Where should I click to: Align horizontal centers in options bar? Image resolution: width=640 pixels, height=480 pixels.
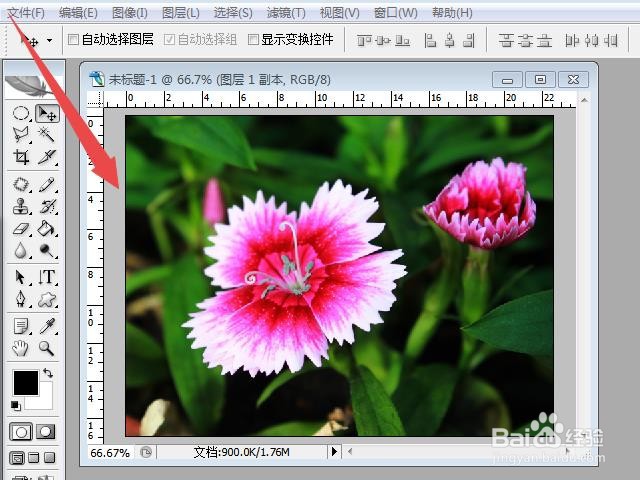pyautogui.click(x=449, y=40)
